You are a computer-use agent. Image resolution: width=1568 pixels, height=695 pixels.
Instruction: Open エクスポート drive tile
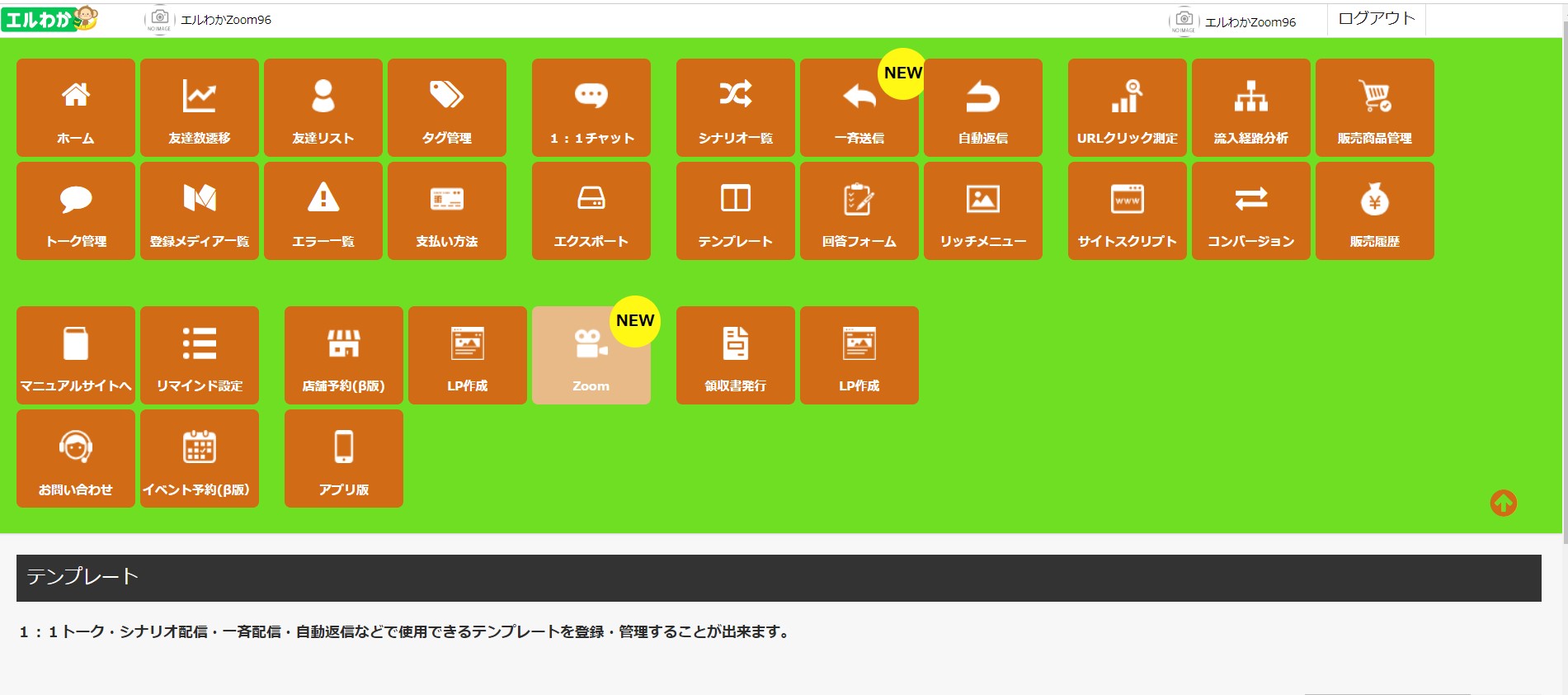pos(591,210)
